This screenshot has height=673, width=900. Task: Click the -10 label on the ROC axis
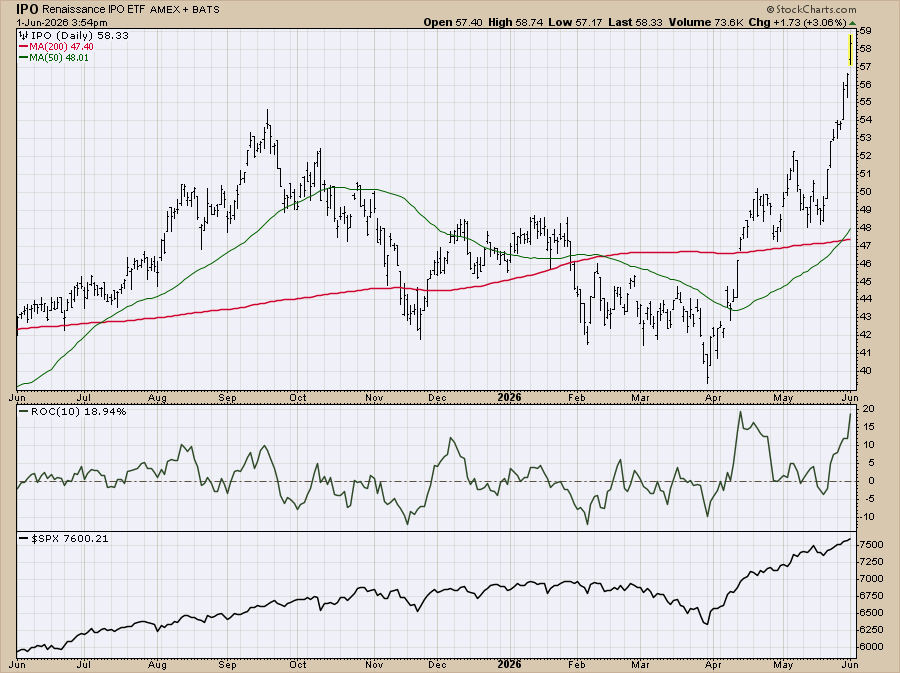(867, 517)
